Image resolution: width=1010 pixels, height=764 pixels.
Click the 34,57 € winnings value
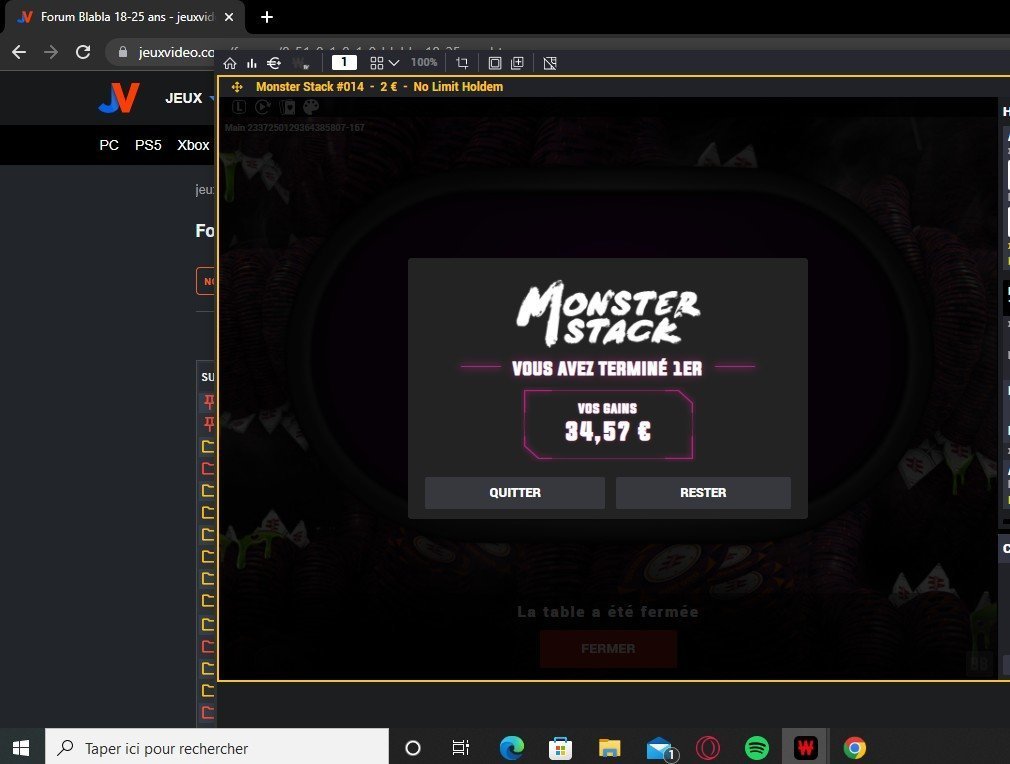point(608,432)
